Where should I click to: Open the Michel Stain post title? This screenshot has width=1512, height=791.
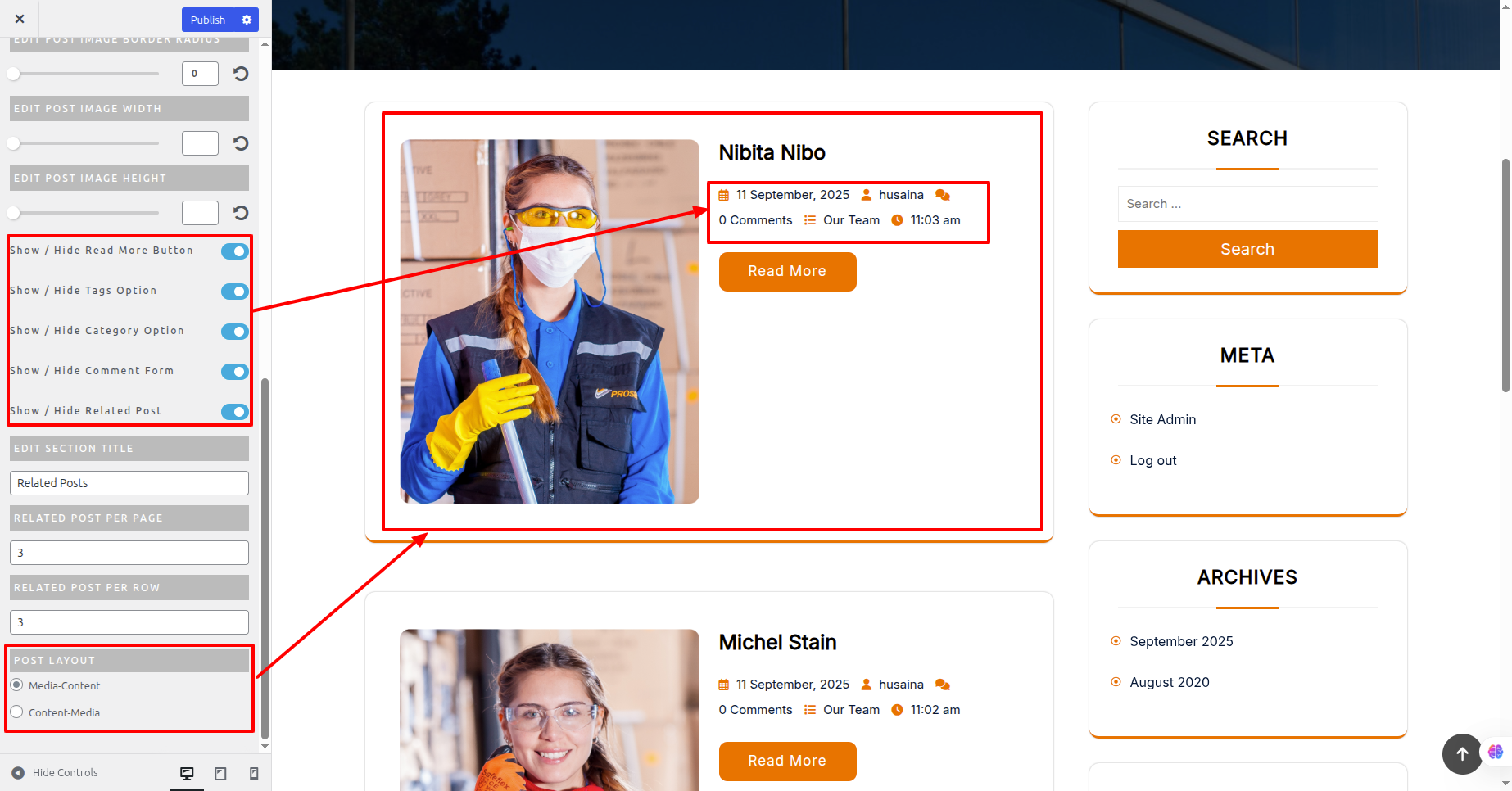coord(777,642)
